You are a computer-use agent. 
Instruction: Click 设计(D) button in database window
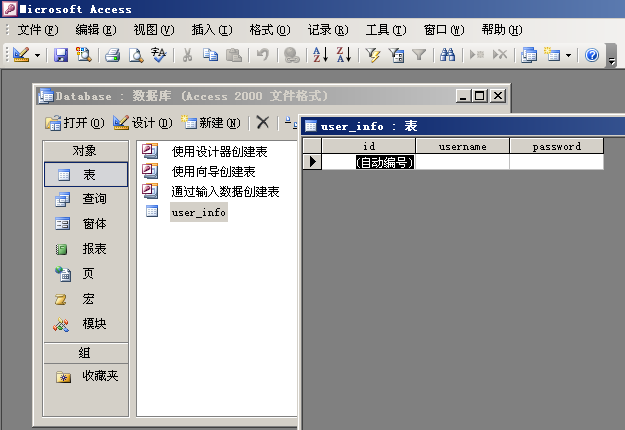click(143, 123)
